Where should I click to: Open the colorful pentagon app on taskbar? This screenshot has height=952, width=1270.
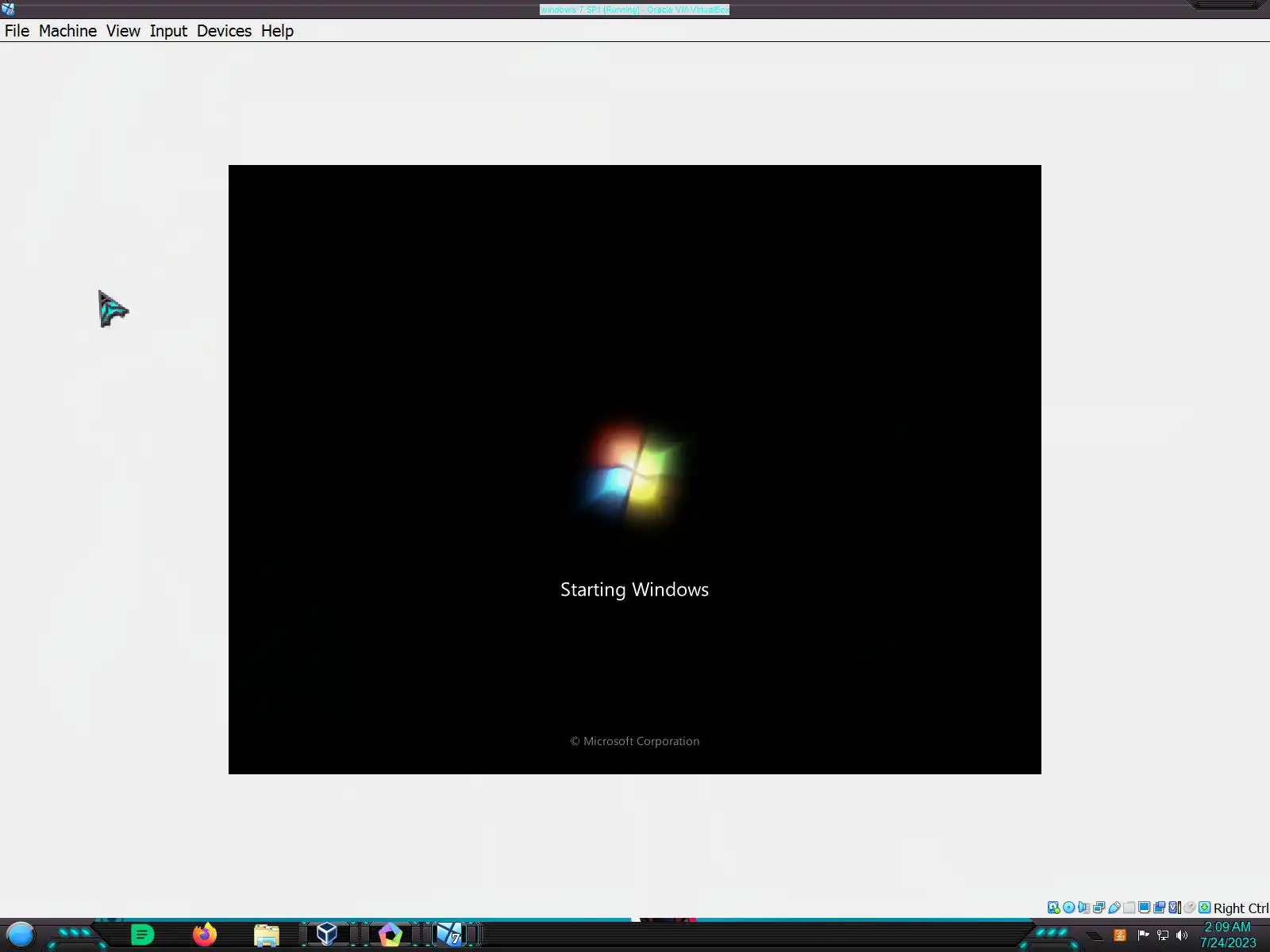point(390,935)
